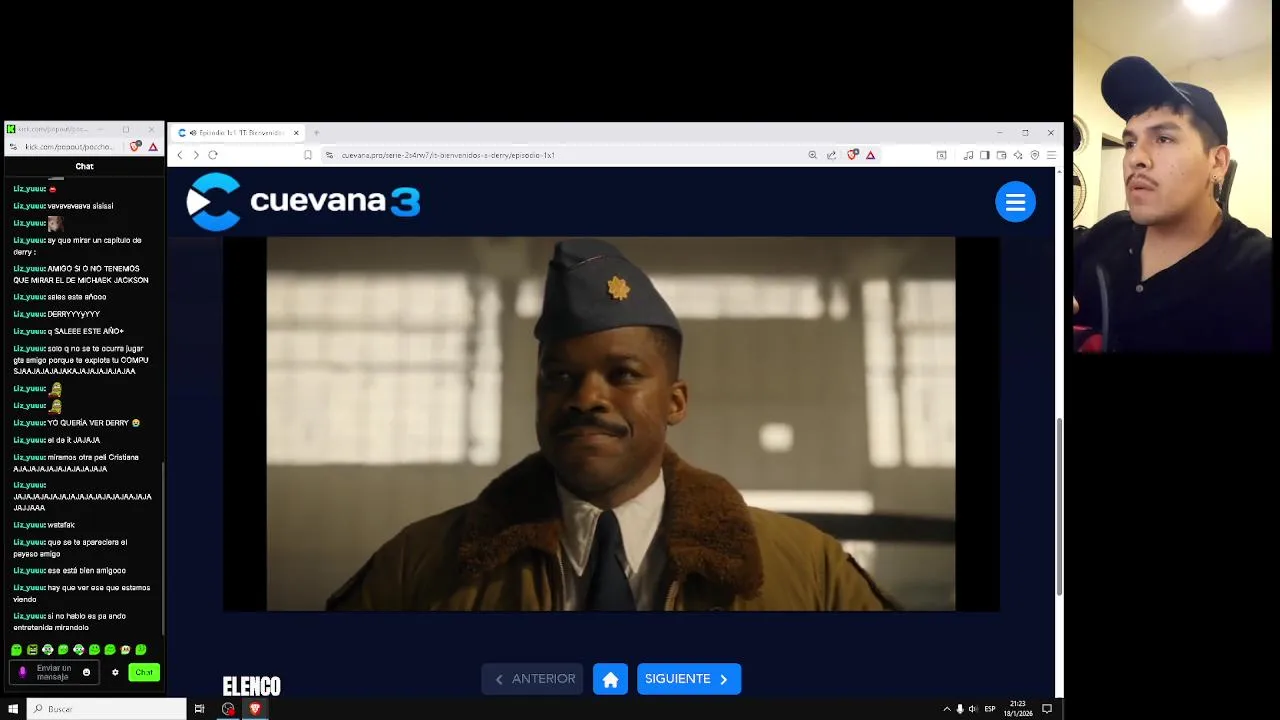Open Brave Shields lion icon in main browser
Viewport: 1280px width, 720px height.
click(852, 155)
